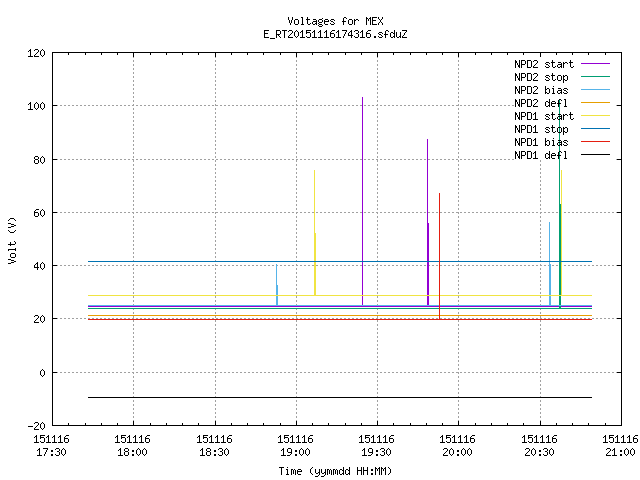Click the dark blue NPD1 stop legend line sample
Screen dimensions: 640x480
(x=596, y=129)
